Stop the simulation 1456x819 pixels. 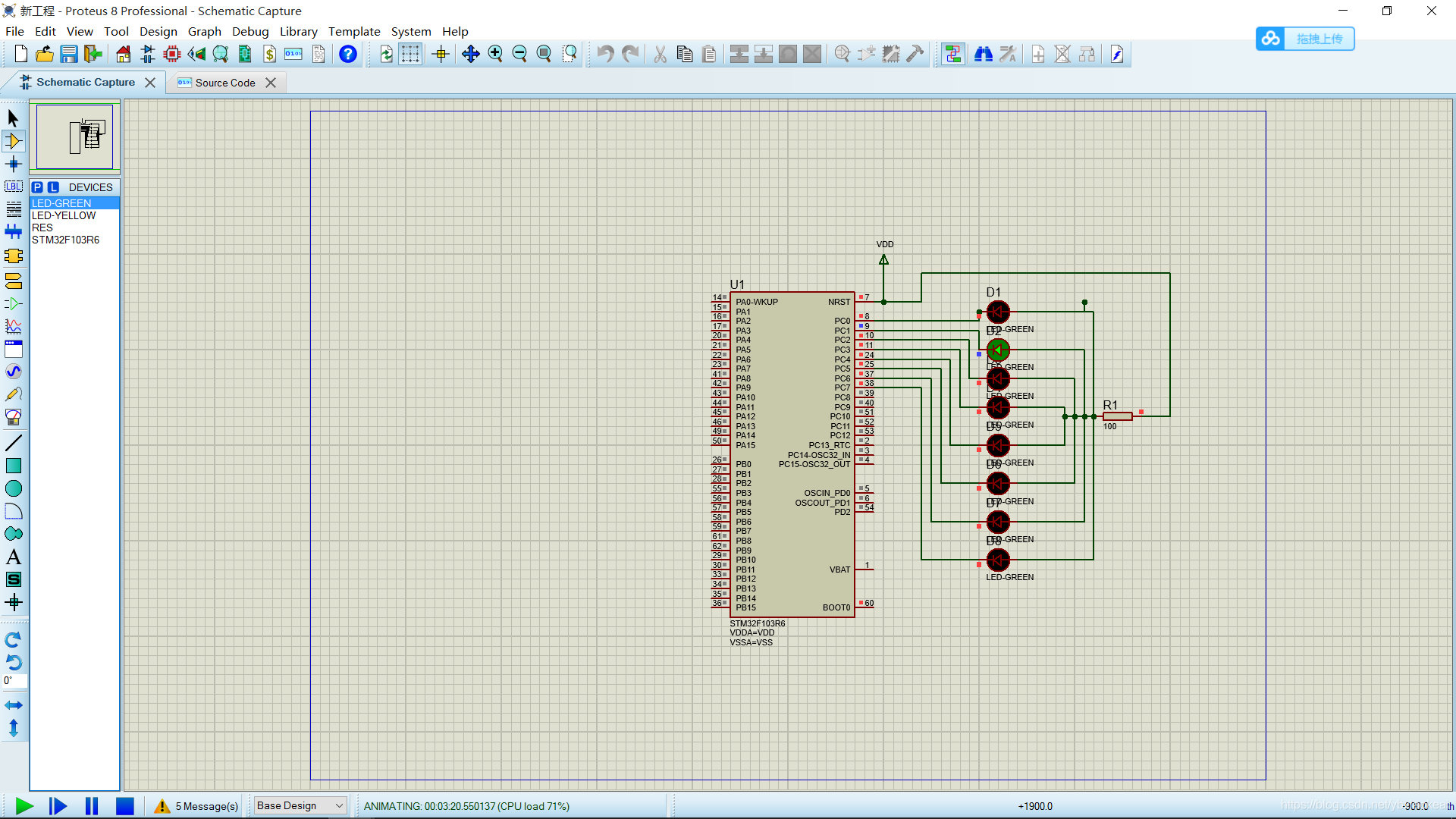[x=125, y=806]
